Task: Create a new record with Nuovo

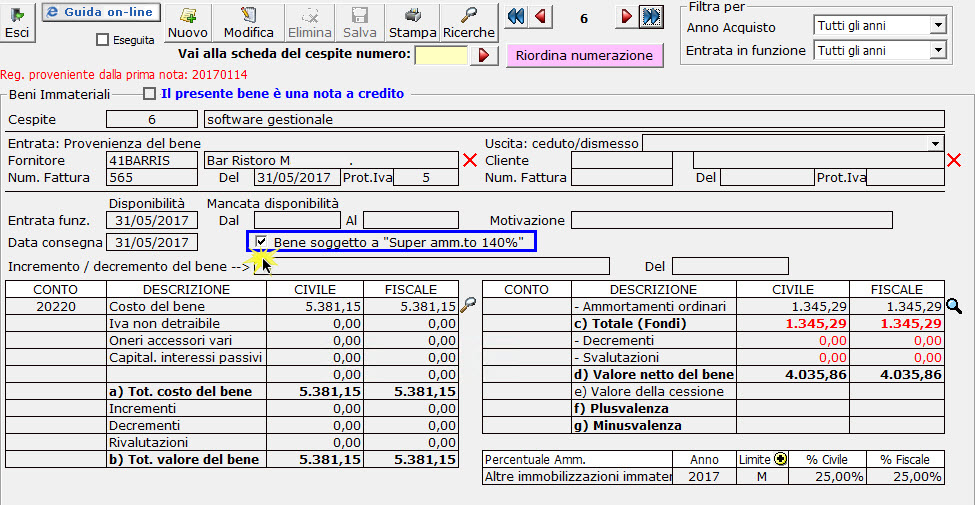Action: pos(188,22)
